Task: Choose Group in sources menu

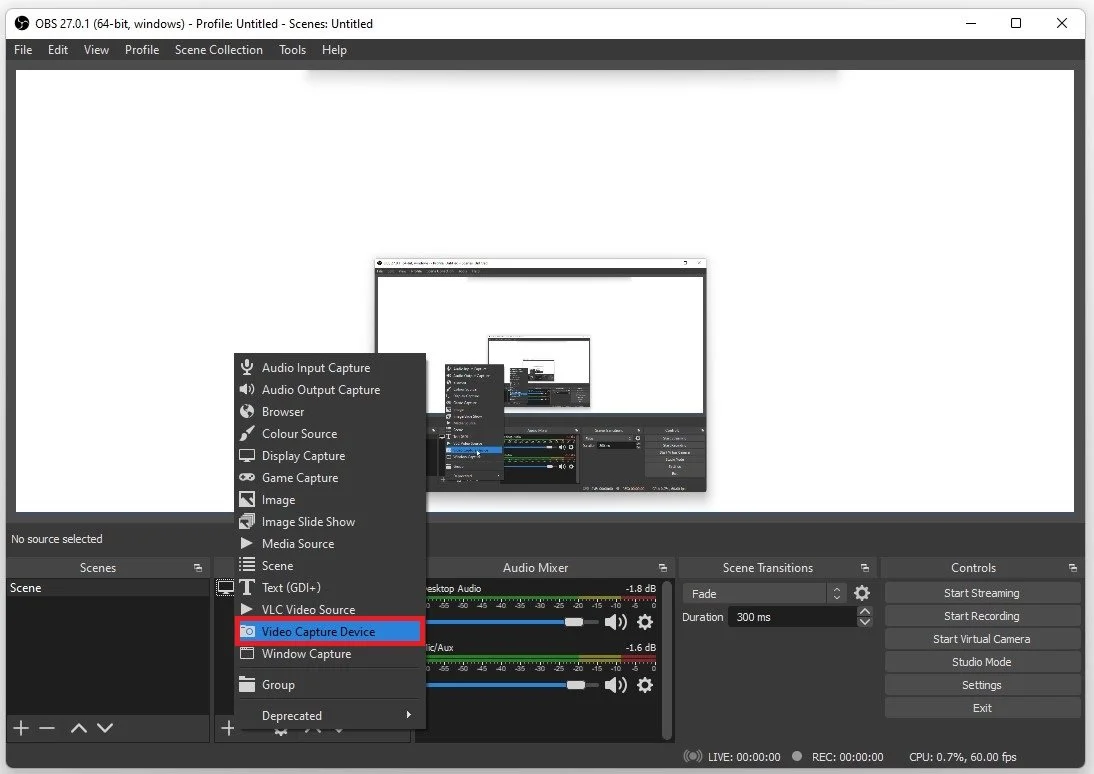Action: point(329,685)
